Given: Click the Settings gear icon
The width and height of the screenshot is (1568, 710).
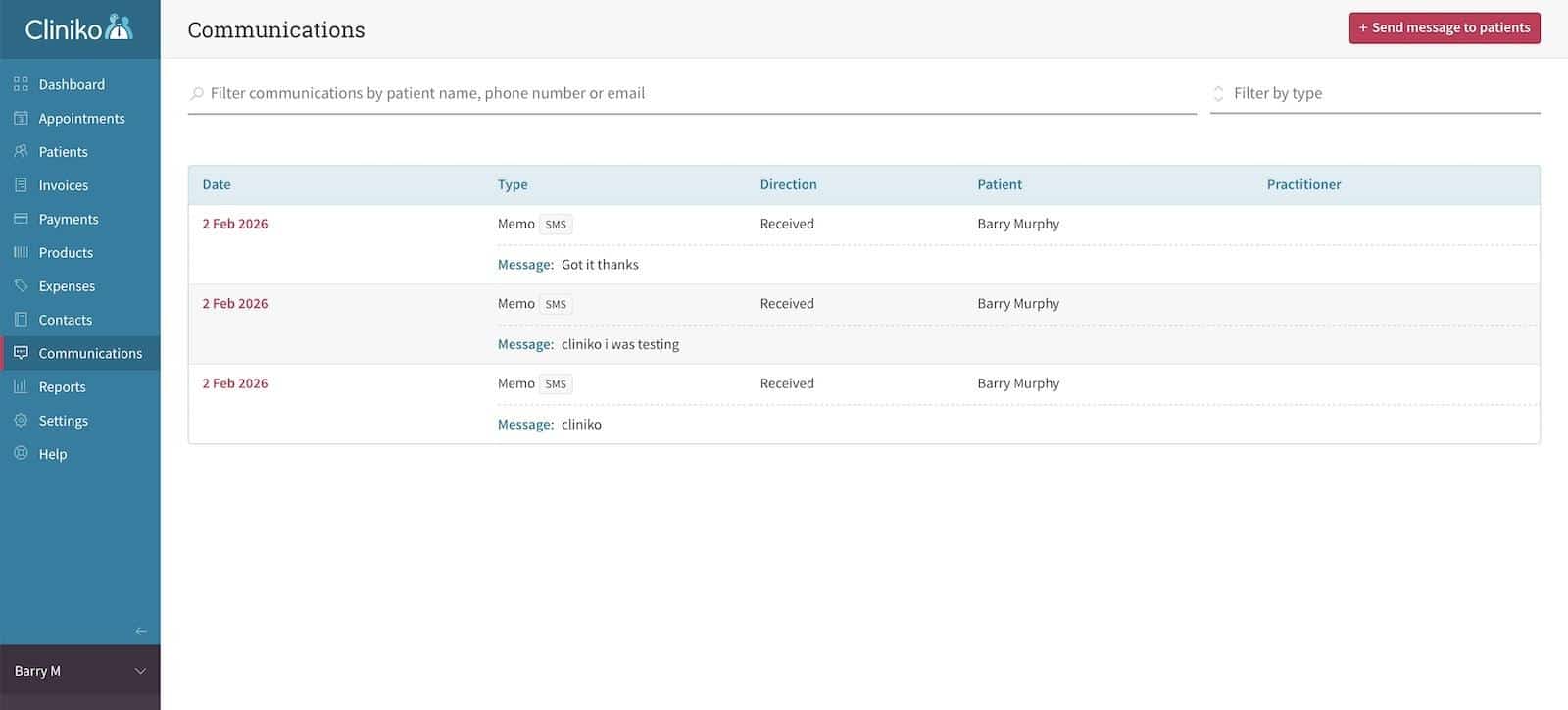Looking at the screenshot, I should point(21,421).
